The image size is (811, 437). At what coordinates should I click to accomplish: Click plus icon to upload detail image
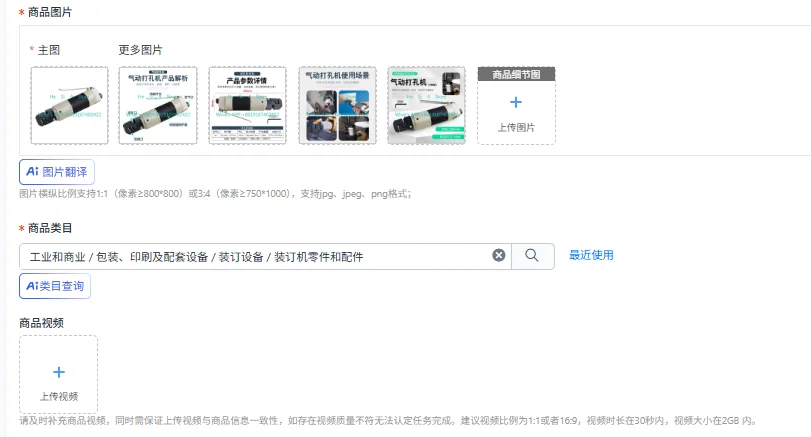pyautogui.click(x=516, y=102)
